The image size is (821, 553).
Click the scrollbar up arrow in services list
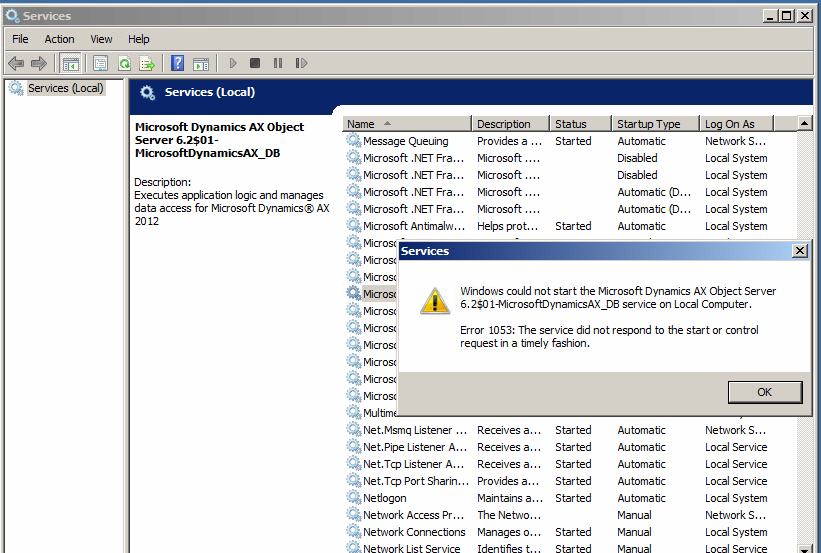pyautogui.click(x=804, y=124)
